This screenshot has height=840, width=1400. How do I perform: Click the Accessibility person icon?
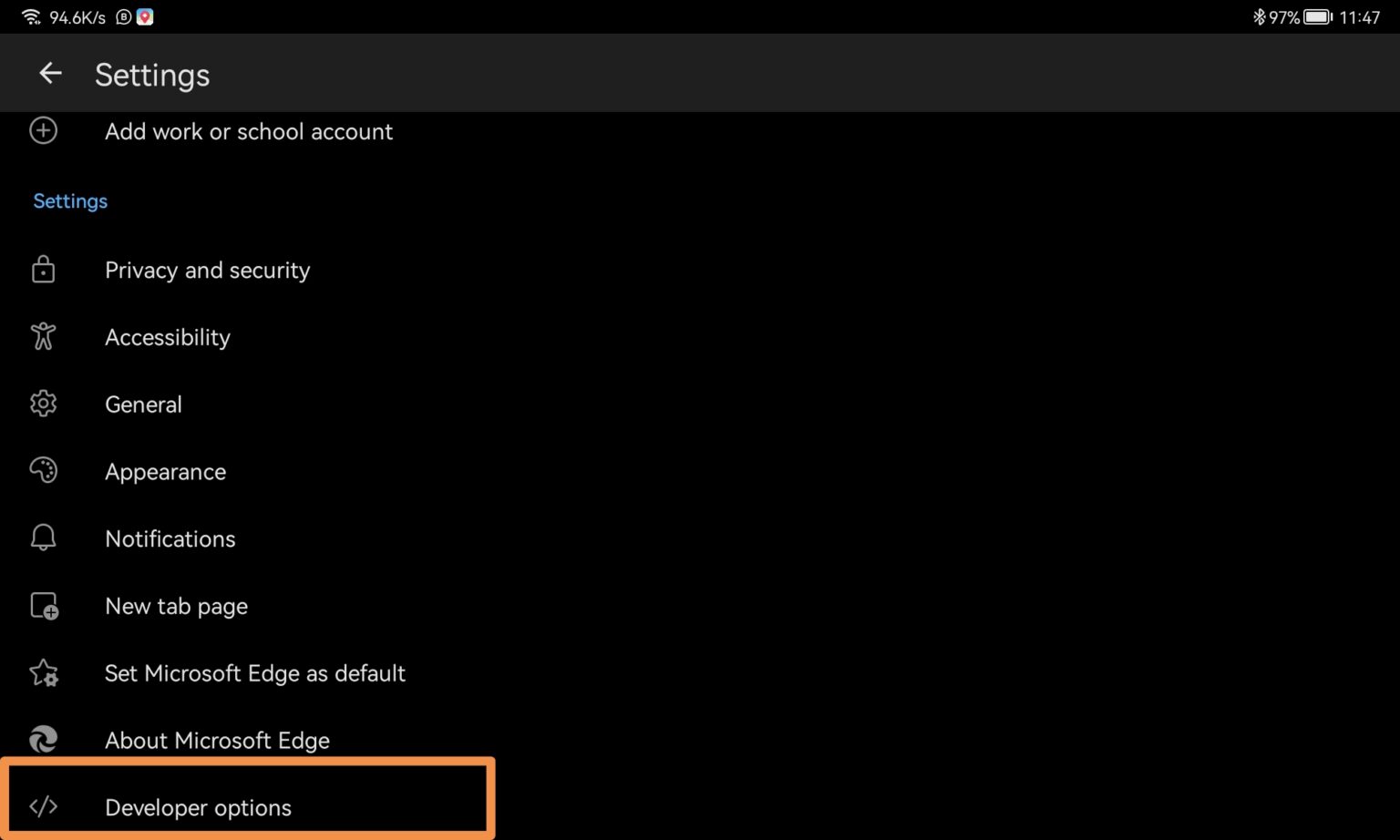coord(43,337)
